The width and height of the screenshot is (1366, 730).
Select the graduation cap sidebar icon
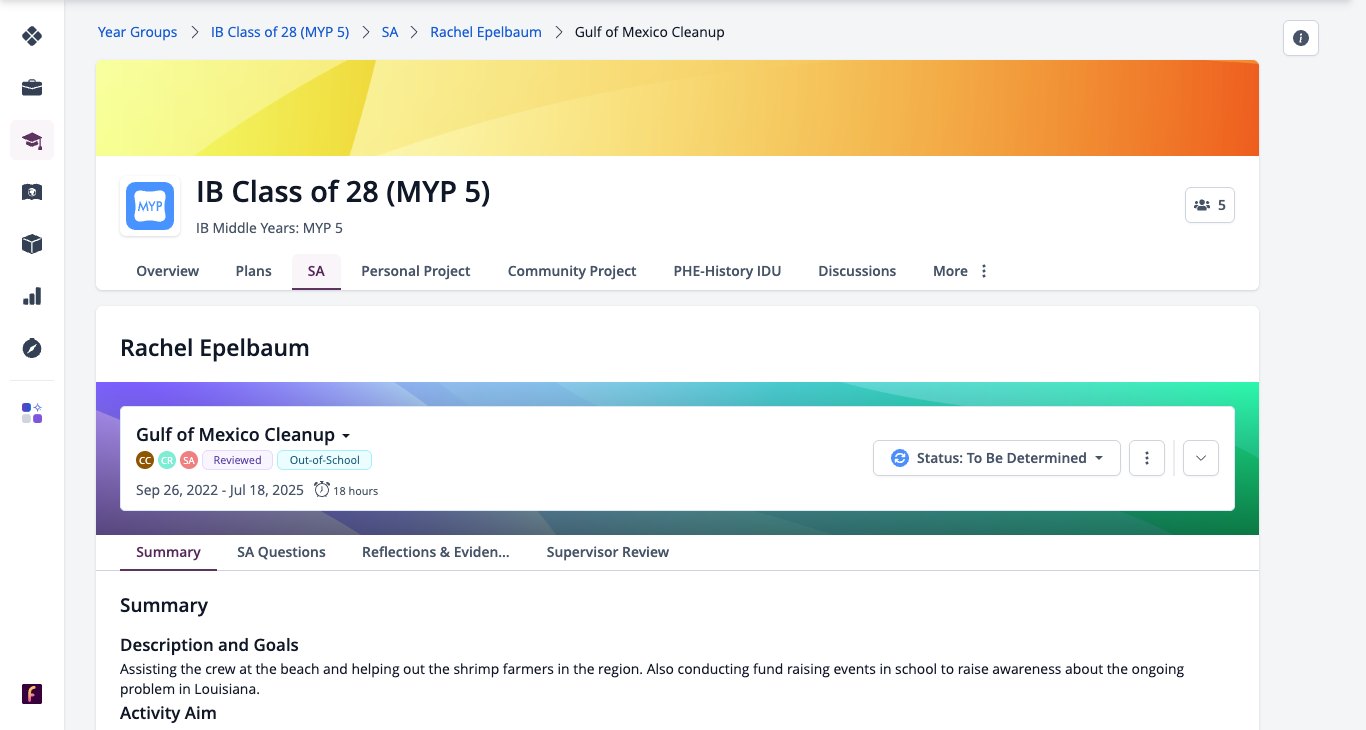coord(32,140)
